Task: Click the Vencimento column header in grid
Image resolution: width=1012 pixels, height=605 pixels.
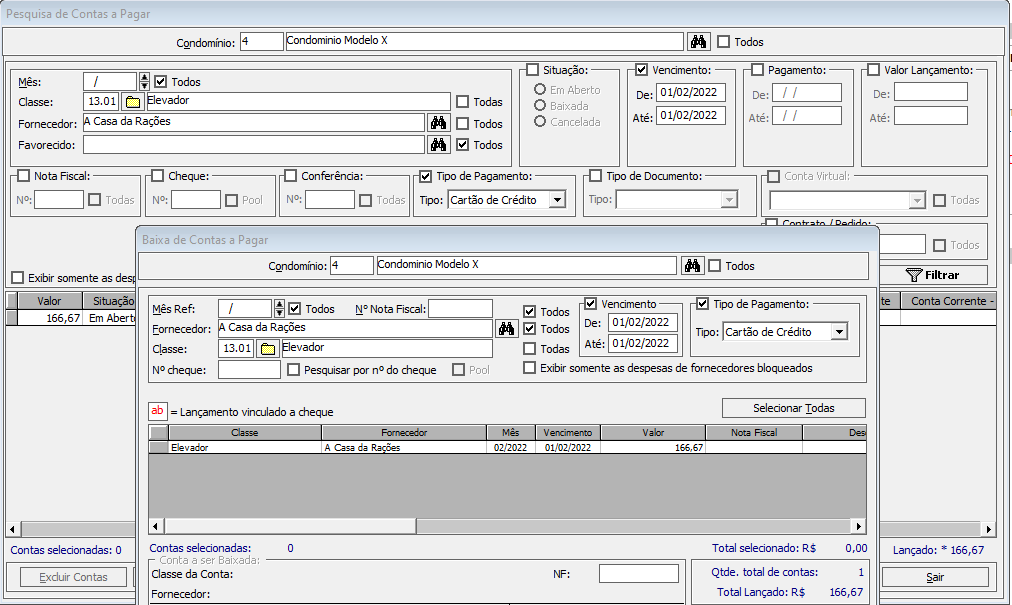Action: tap(567, 433)
